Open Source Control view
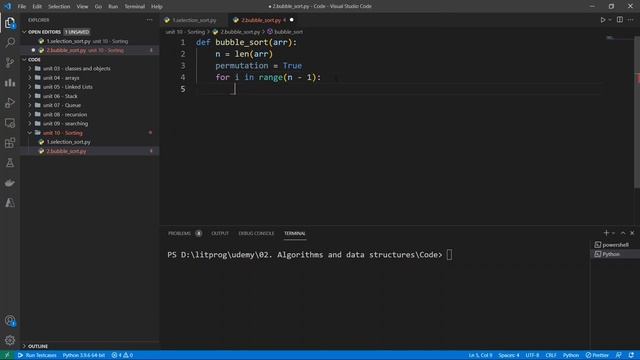 coord(10,62)
